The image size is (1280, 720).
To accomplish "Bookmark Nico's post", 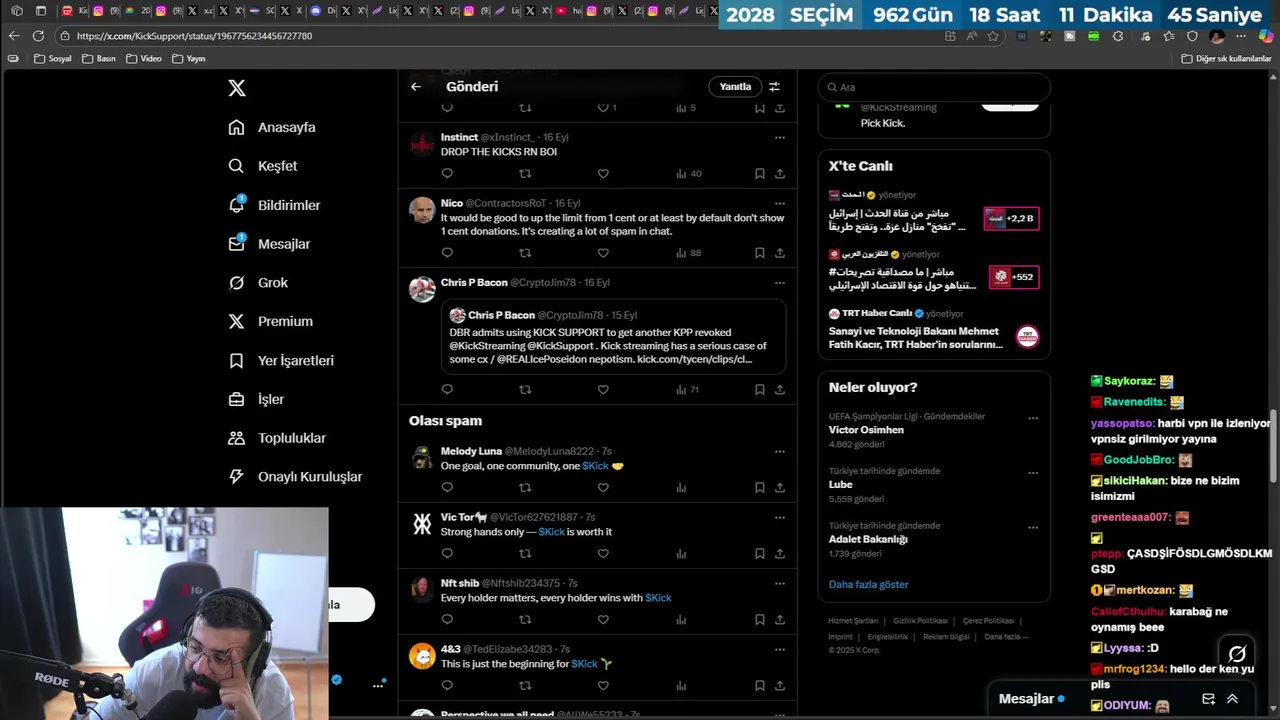I will pyautogui.click(x=760, y=253).
